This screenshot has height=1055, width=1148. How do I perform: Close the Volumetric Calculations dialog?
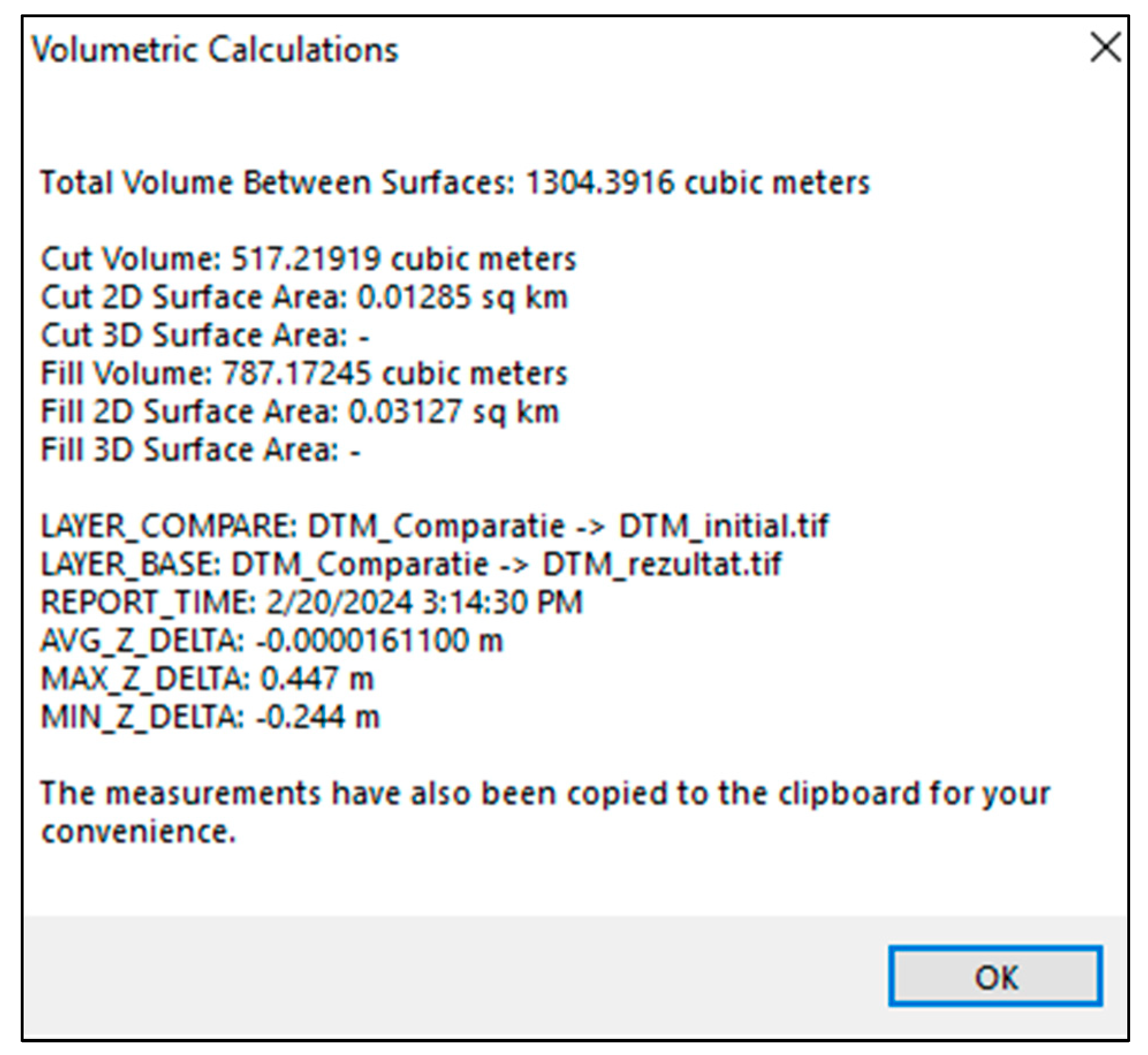1105,48
